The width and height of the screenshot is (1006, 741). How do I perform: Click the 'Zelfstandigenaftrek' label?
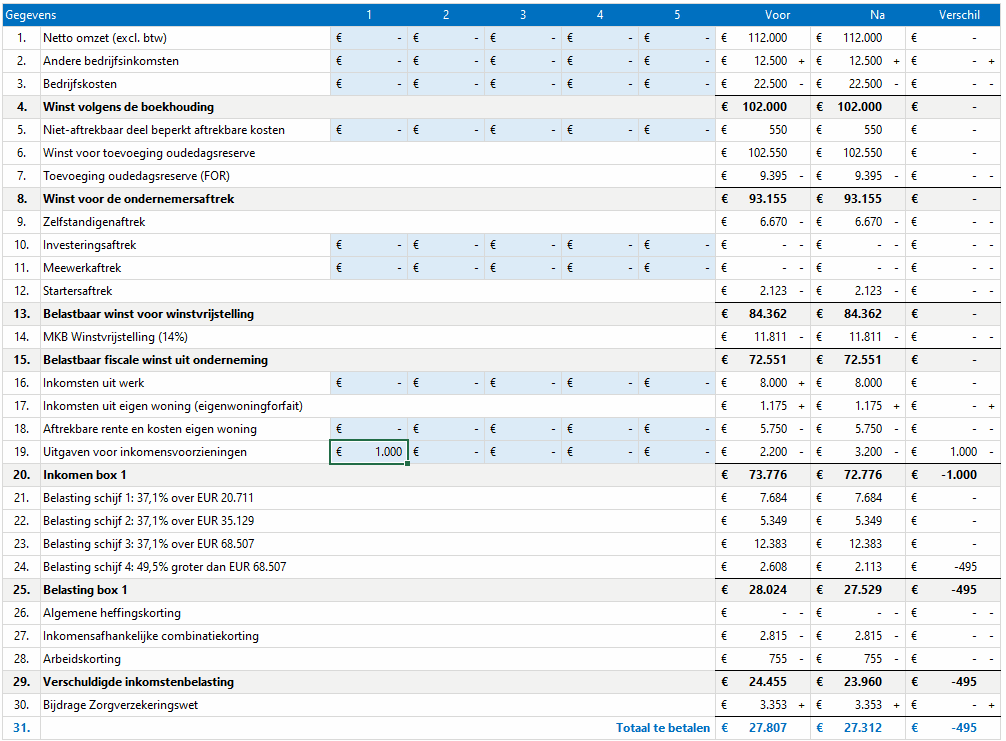94,222
